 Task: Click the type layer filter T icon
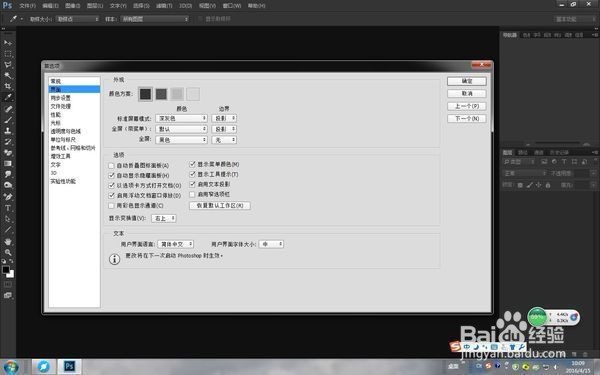pos(564,162)
